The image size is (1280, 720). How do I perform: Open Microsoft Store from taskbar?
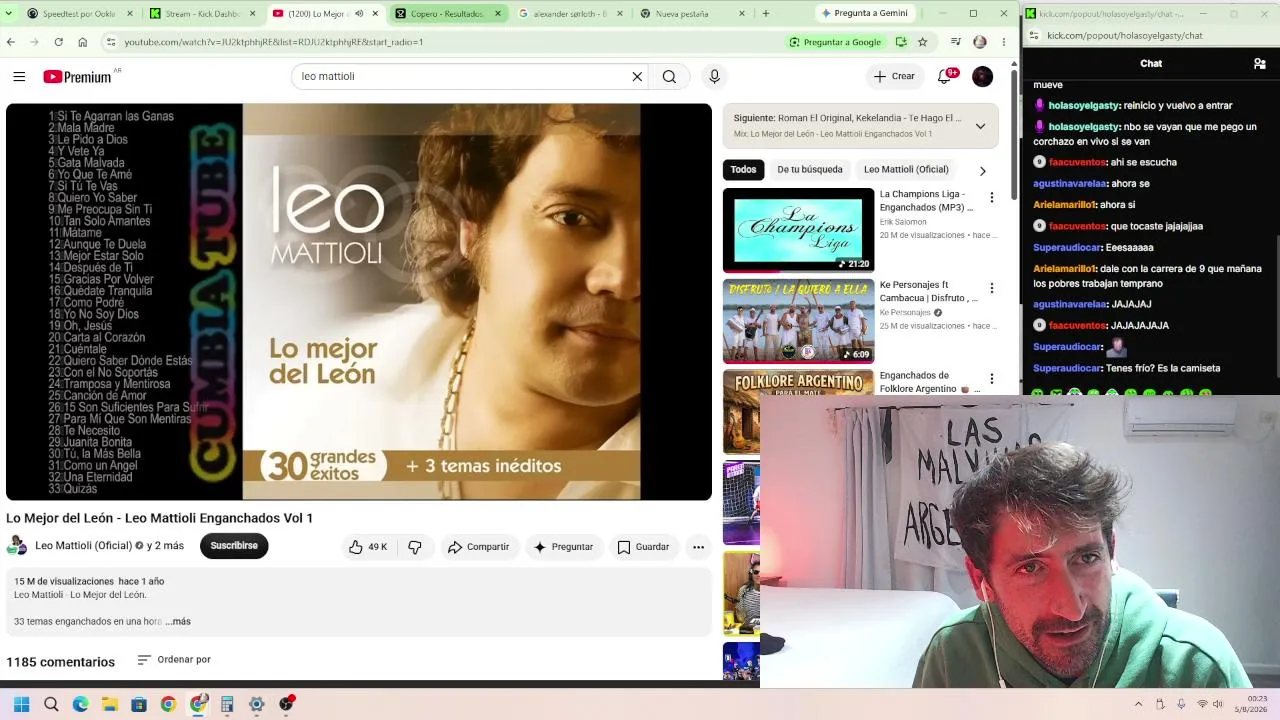(139, 704)
